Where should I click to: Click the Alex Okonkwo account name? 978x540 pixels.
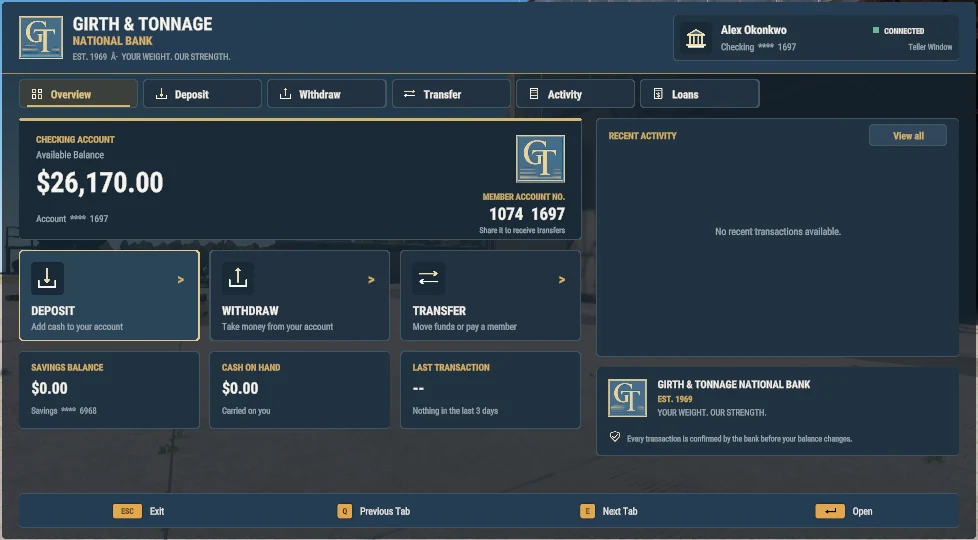(753, 30)
